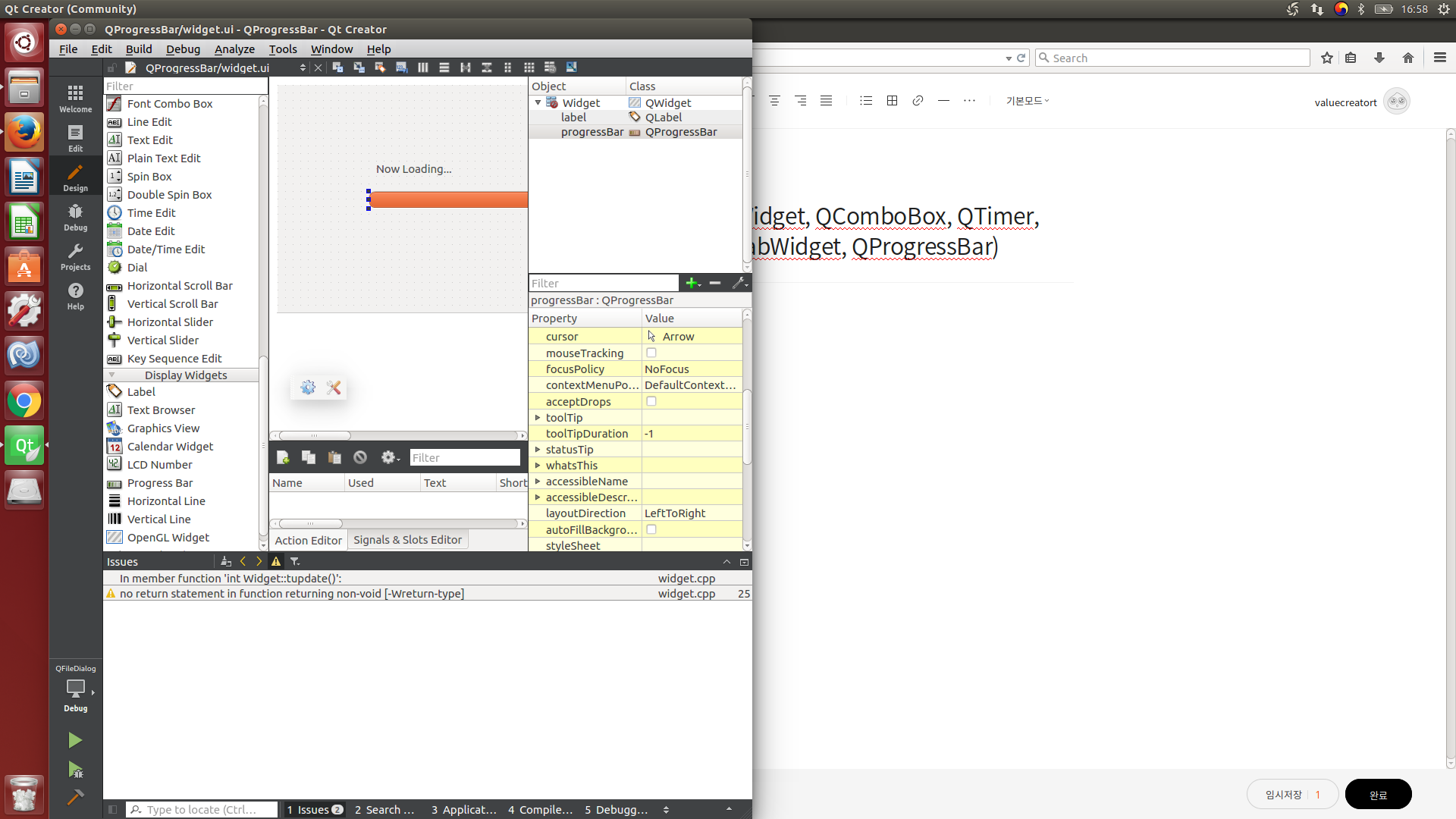The width and height of the screenshot is (1456, 819).
Task: Open the Compile Output pane button
Action: pos(540,809)
